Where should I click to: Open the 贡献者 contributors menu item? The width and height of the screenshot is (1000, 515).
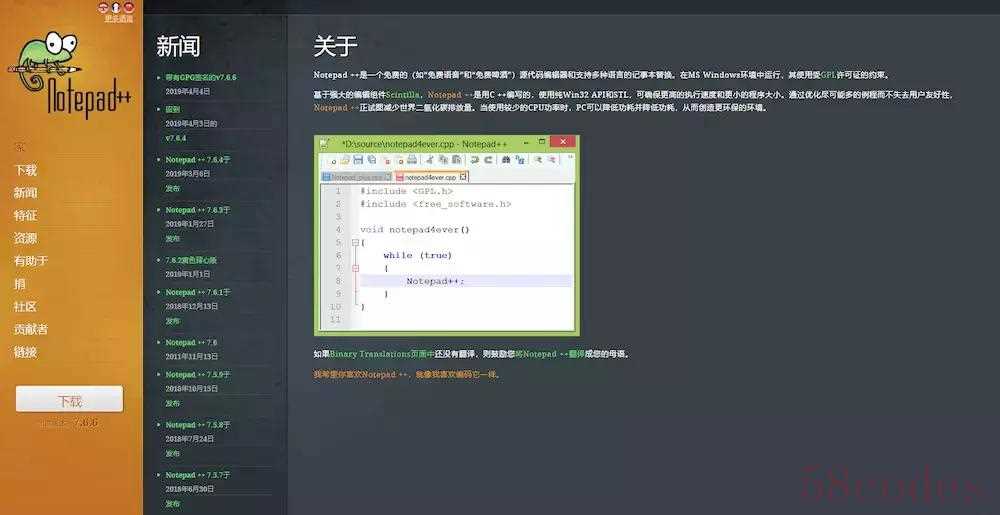[x=31, y=330]
